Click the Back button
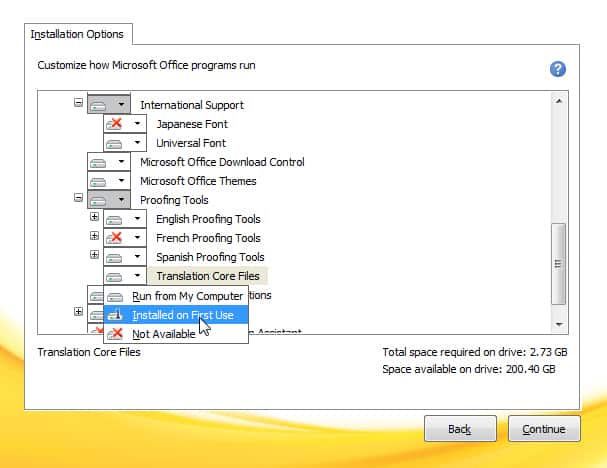 (x=460, y=429)
